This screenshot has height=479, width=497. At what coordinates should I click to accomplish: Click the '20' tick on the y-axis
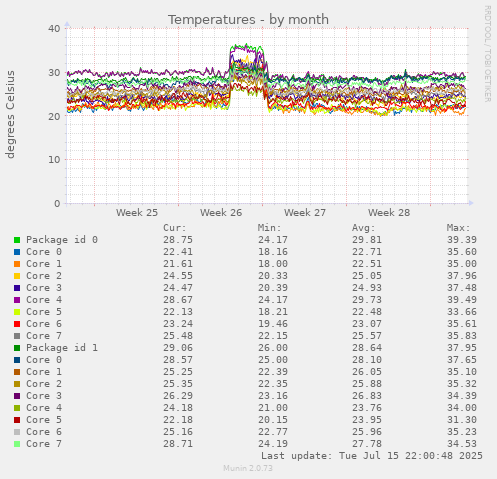(54, 116)
